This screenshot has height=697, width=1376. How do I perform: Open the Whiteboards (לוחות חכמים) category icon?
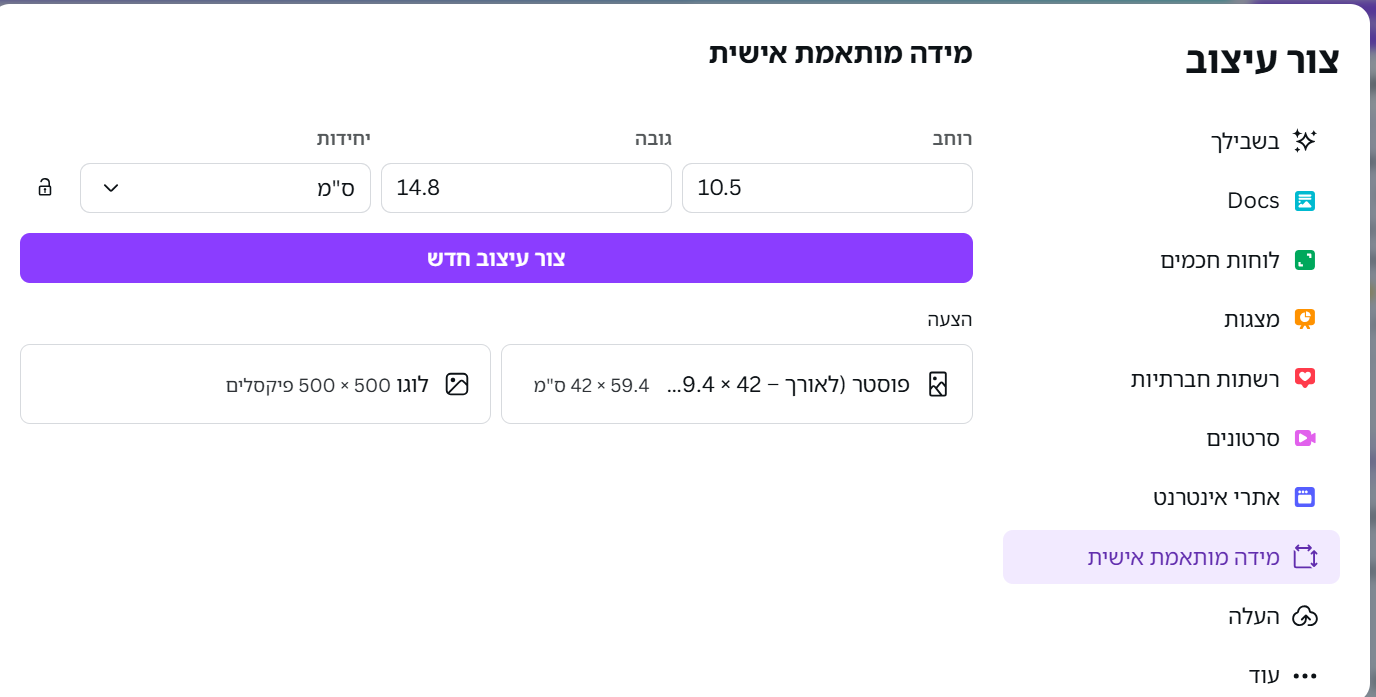click(1306, 259)
